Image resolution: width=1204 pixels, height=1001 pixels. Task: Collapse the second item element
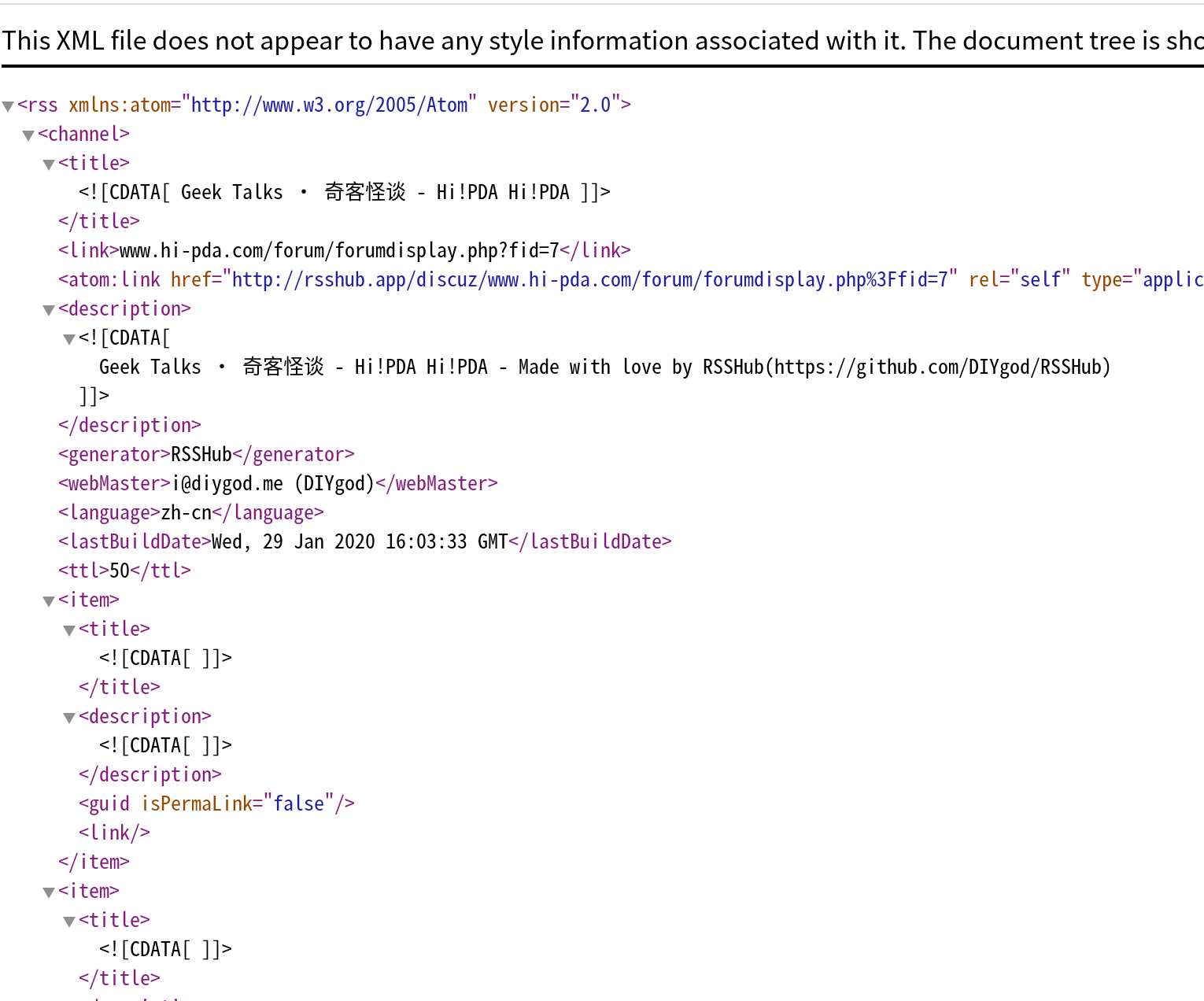(x=49, y=892)
